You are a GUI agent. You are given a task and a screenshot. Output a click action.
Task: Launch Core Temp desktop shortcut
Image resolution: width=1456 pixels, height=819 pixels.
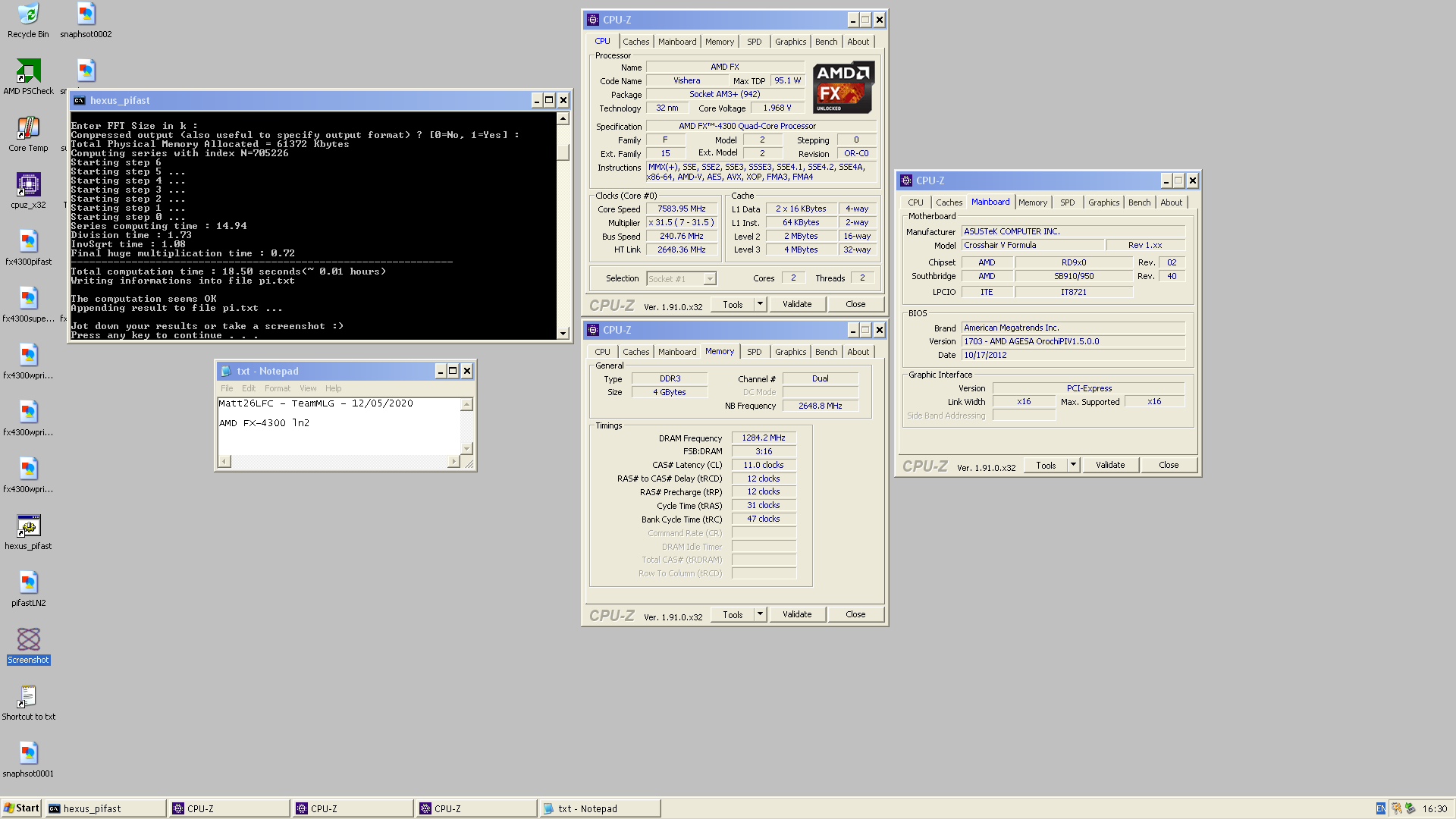click(28, 134)
